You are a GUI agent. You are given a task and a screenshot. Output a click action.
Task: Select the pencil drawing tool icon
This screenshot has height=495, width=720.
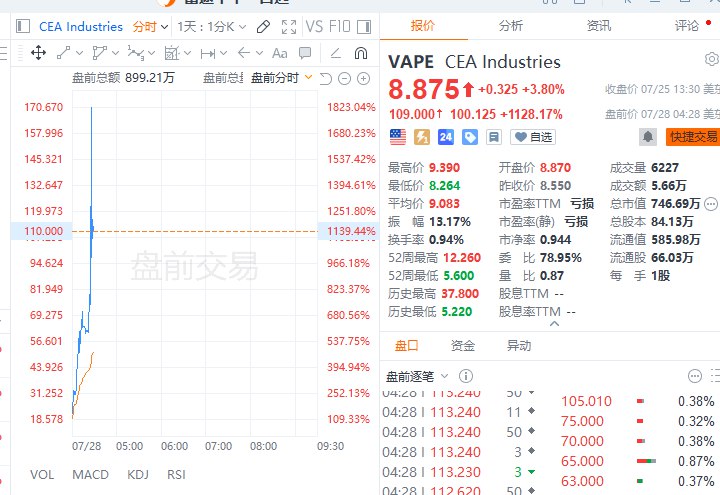[263, 27]
